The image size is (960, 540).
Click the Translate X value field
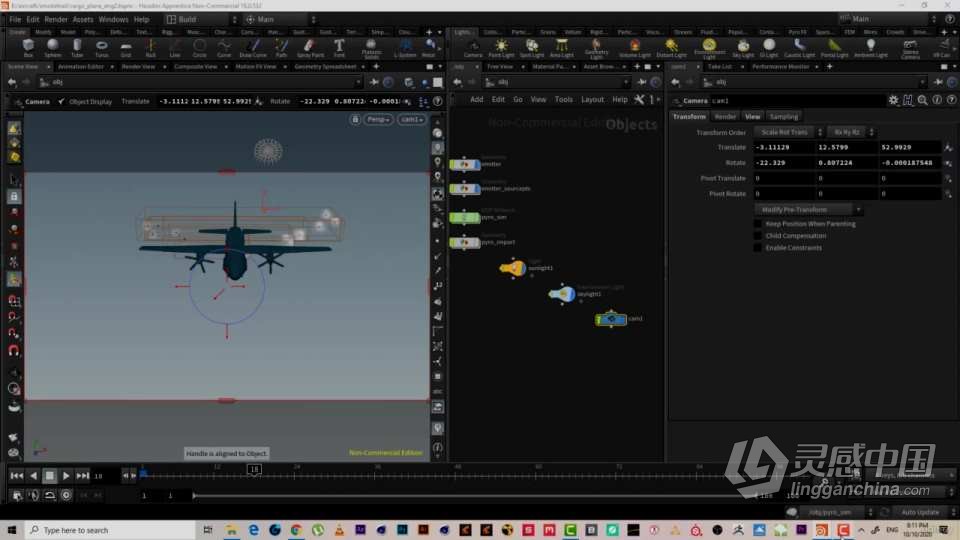tap(784, 148)
